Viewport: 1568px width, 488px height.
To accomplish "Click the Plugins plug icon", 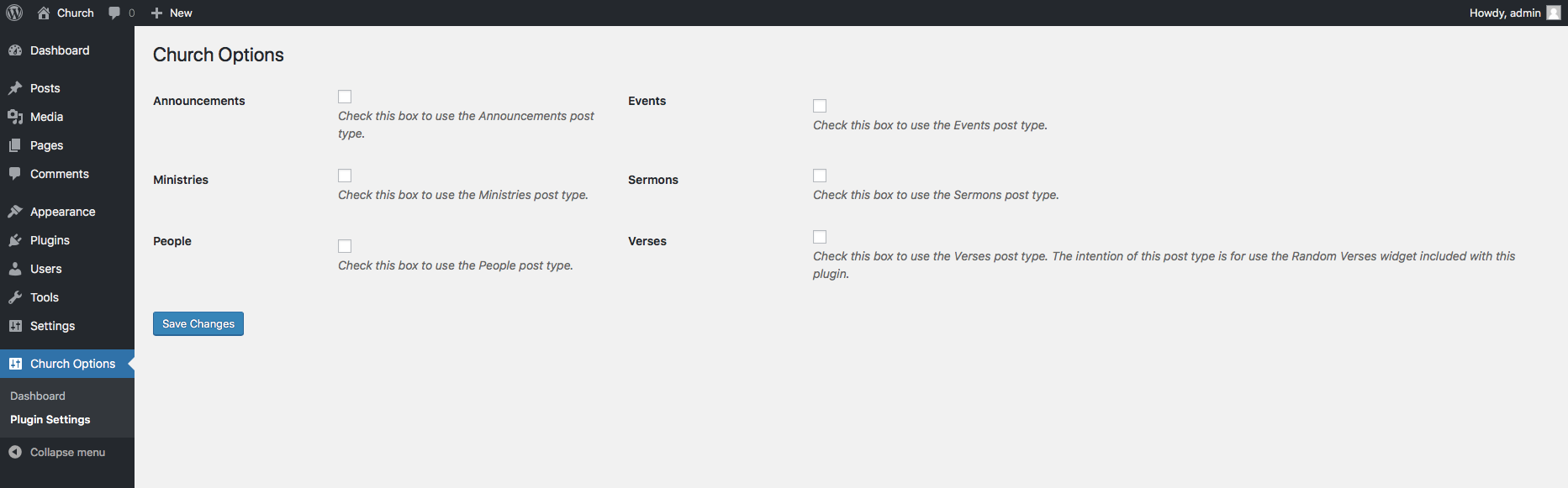I will point(15,240).
